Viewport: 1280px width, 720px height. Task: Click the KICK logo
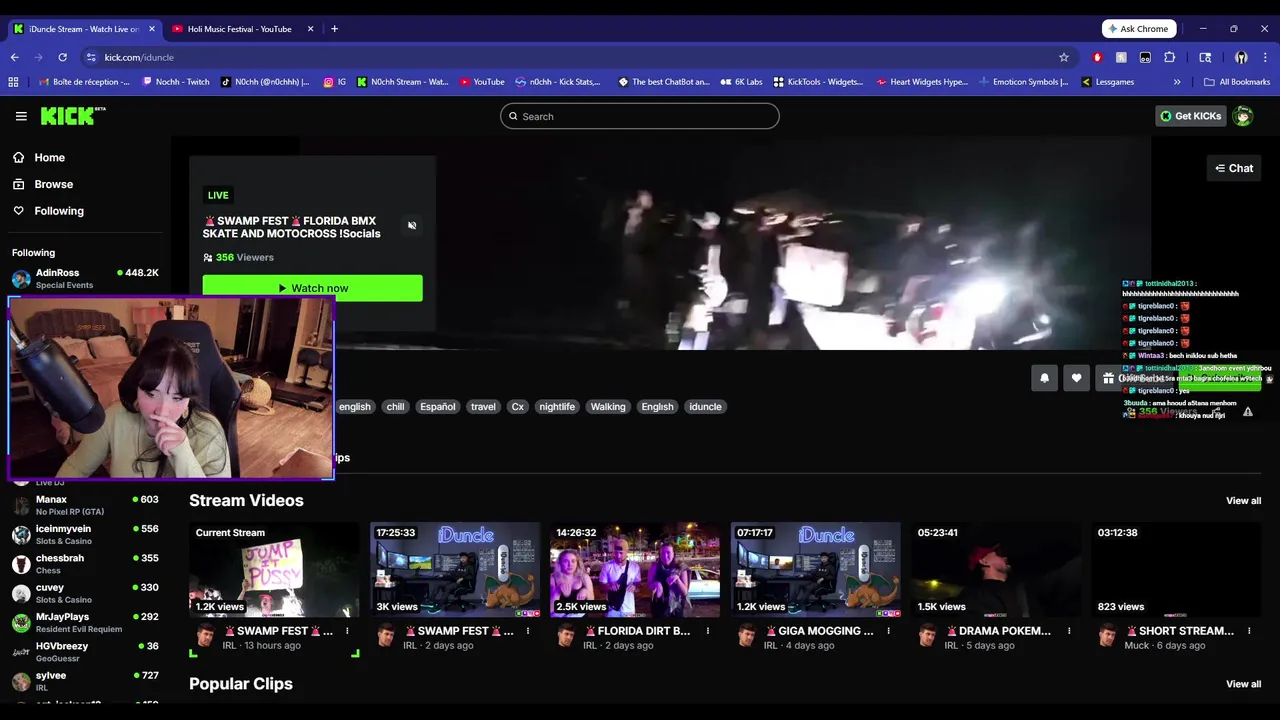tap(73, 116)
